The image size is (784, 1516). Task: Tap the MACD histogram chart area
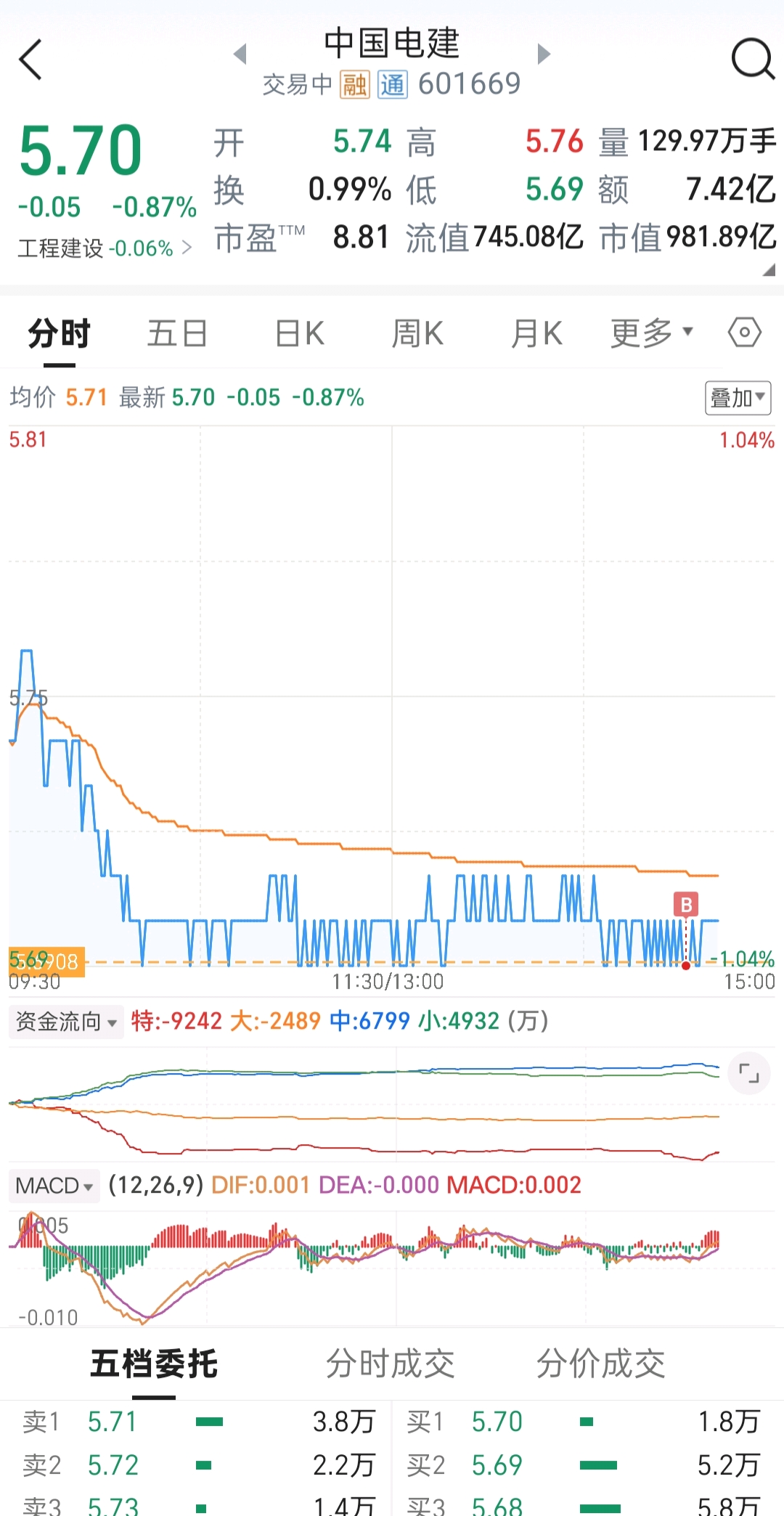click(x=392, y=1267)
